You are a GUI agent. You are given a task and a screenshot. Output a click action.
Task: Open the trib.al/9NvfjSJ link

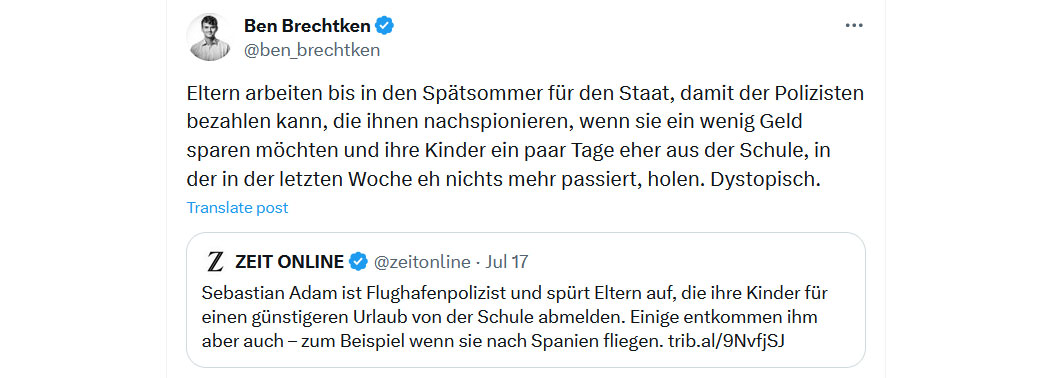point(726,341)
